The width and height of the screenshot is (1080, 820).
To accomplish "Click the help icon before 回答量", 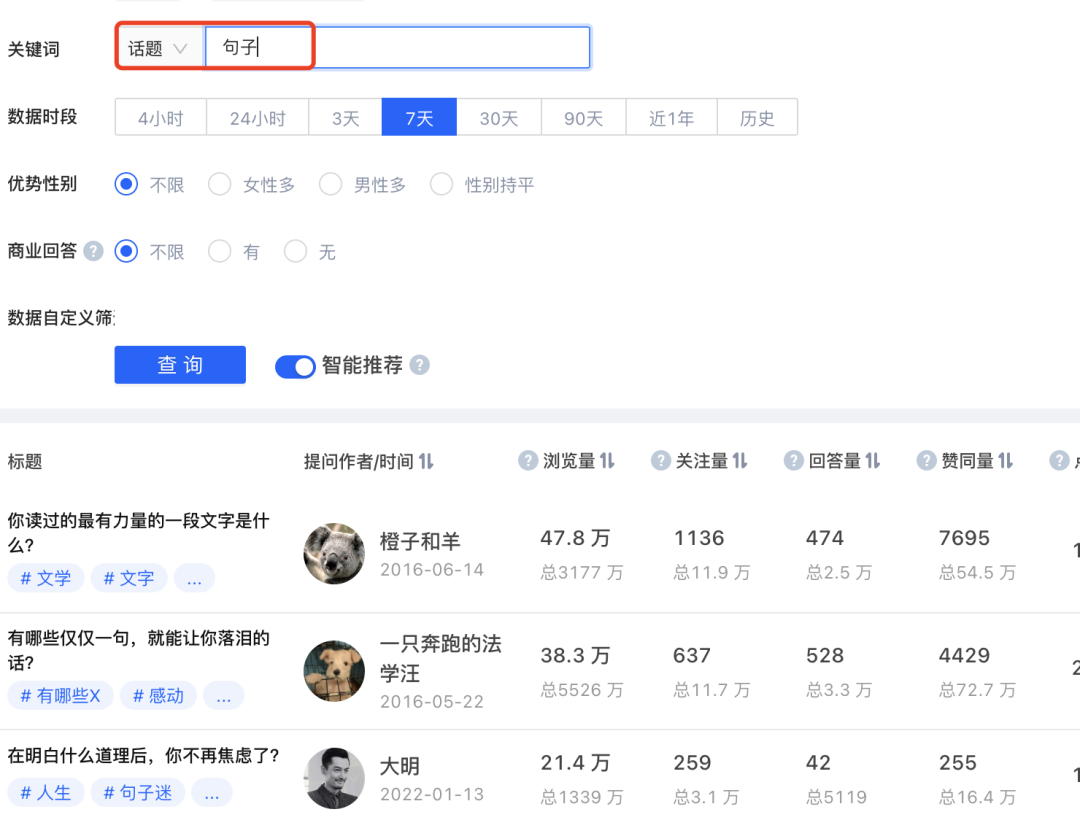I will click(793, 461).
